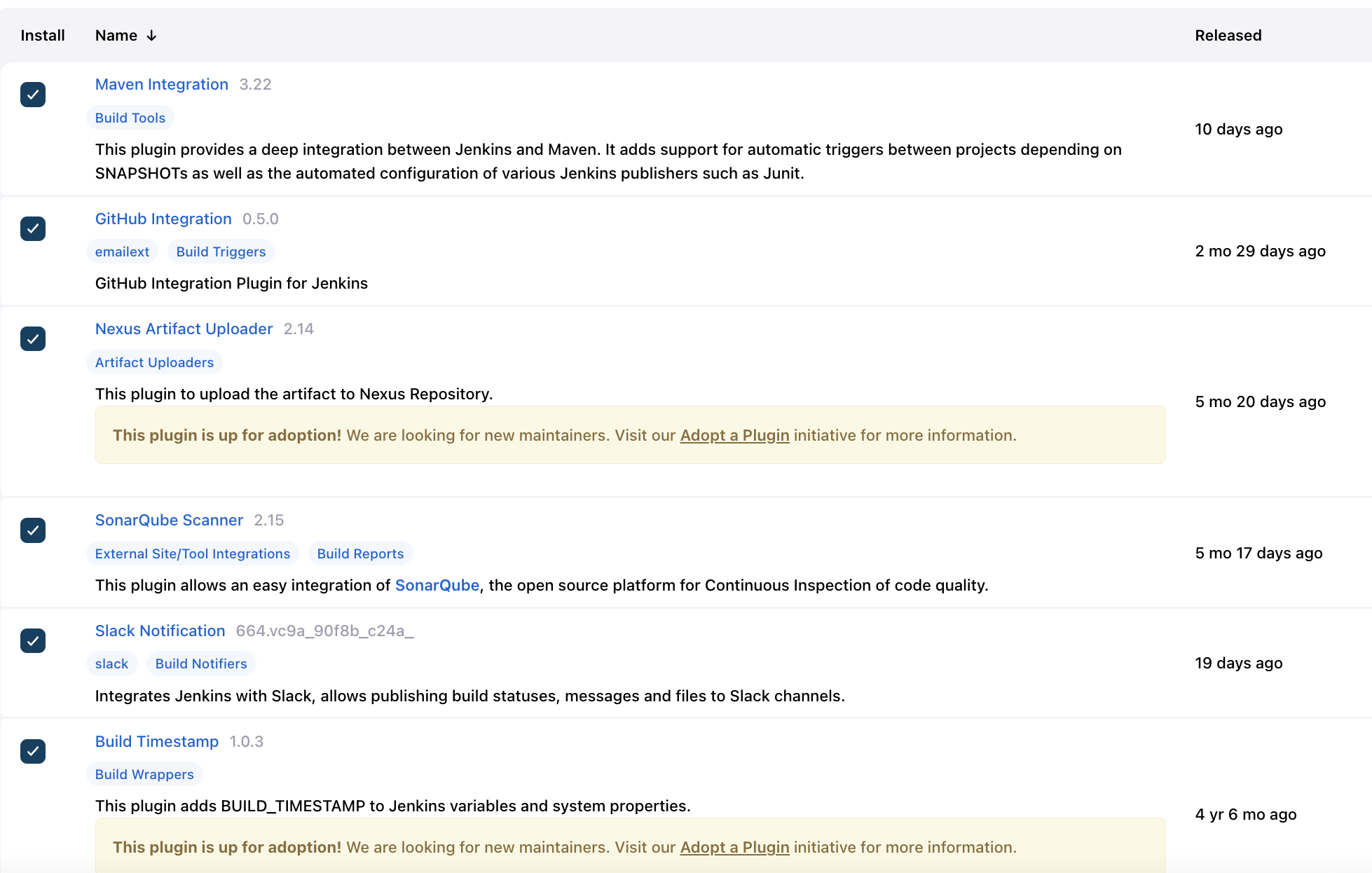Click the Artifact Uploaders category tag
Image resolution: width=1372 pixels, height=873 pixels.
tap(154, 363)
